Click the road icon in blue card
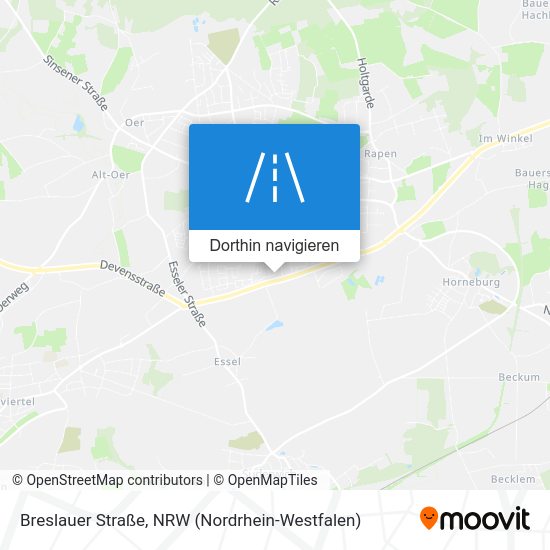The height and width of the screenshot is (550, 550). 275,177
